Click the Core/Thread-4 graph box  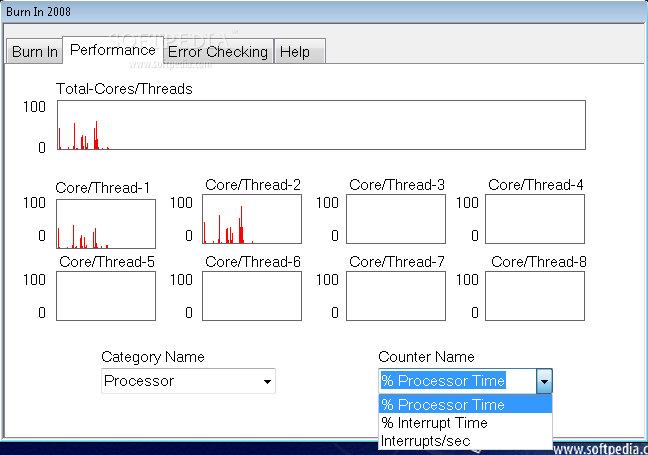coord(535,219)
